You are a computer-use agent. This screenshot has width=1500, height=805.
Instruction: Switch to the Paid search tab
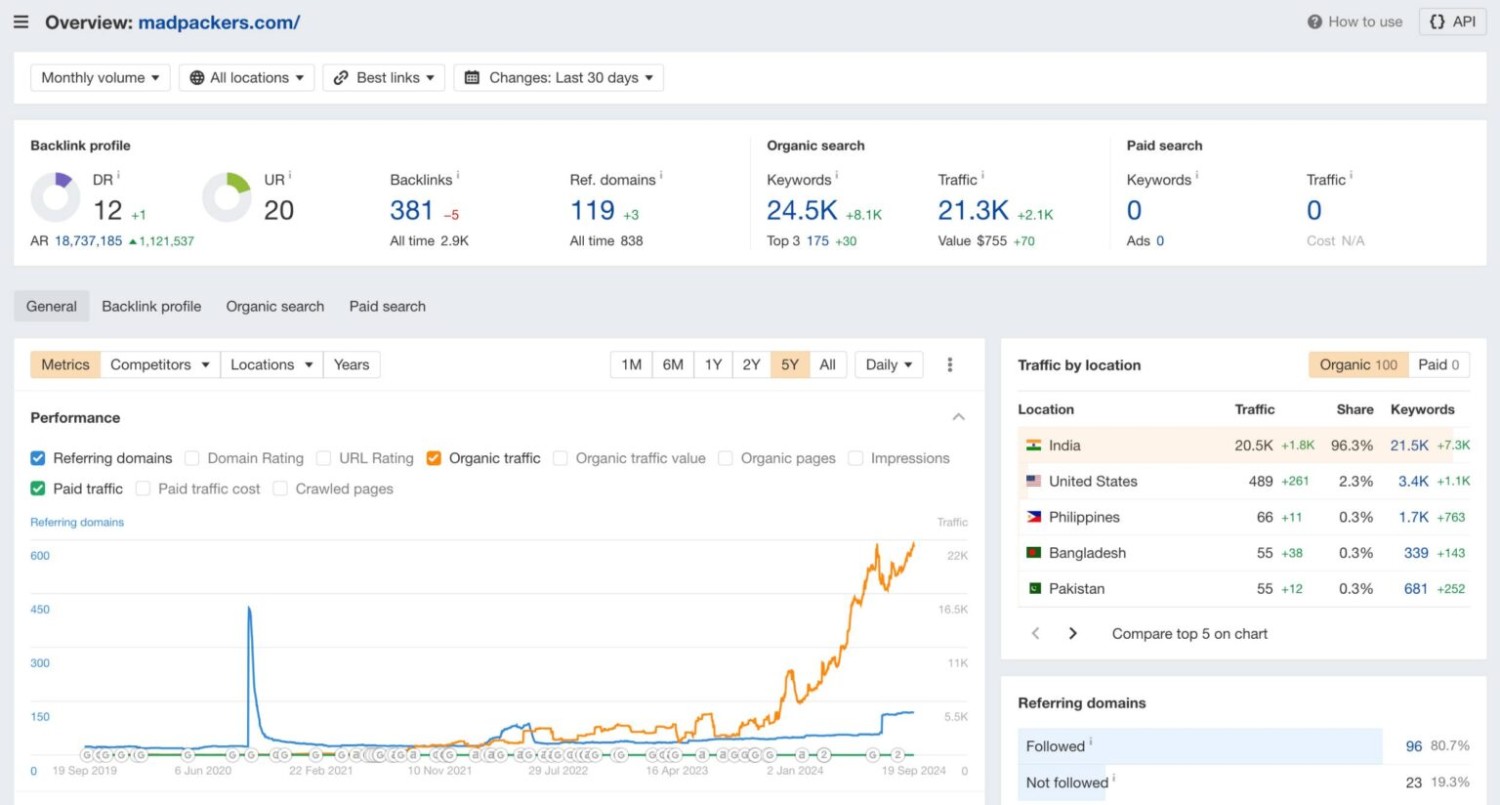pyautogui.click(x=386, y=306)
